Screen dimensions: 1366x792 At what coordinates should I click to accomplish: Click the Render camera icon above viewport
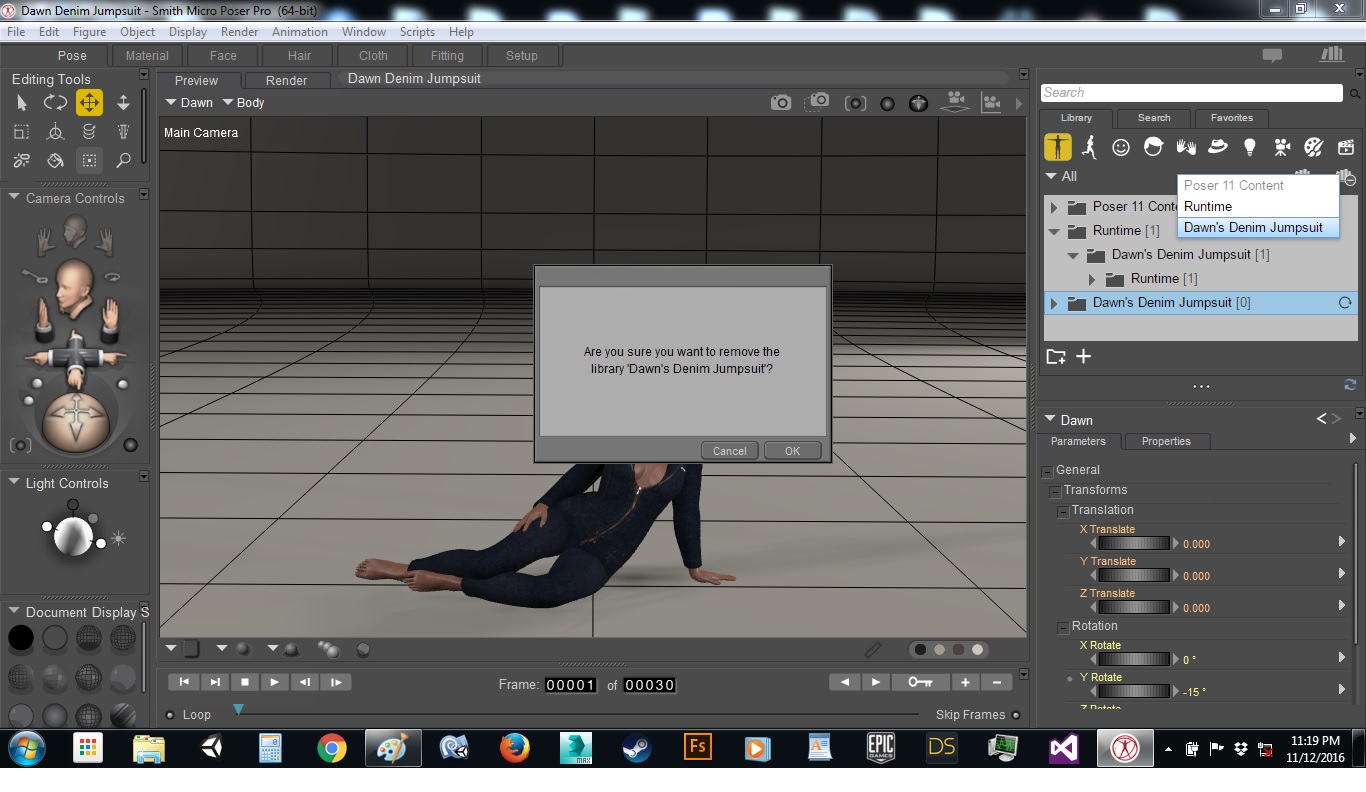pyautogui.click(x=780, y=103)
